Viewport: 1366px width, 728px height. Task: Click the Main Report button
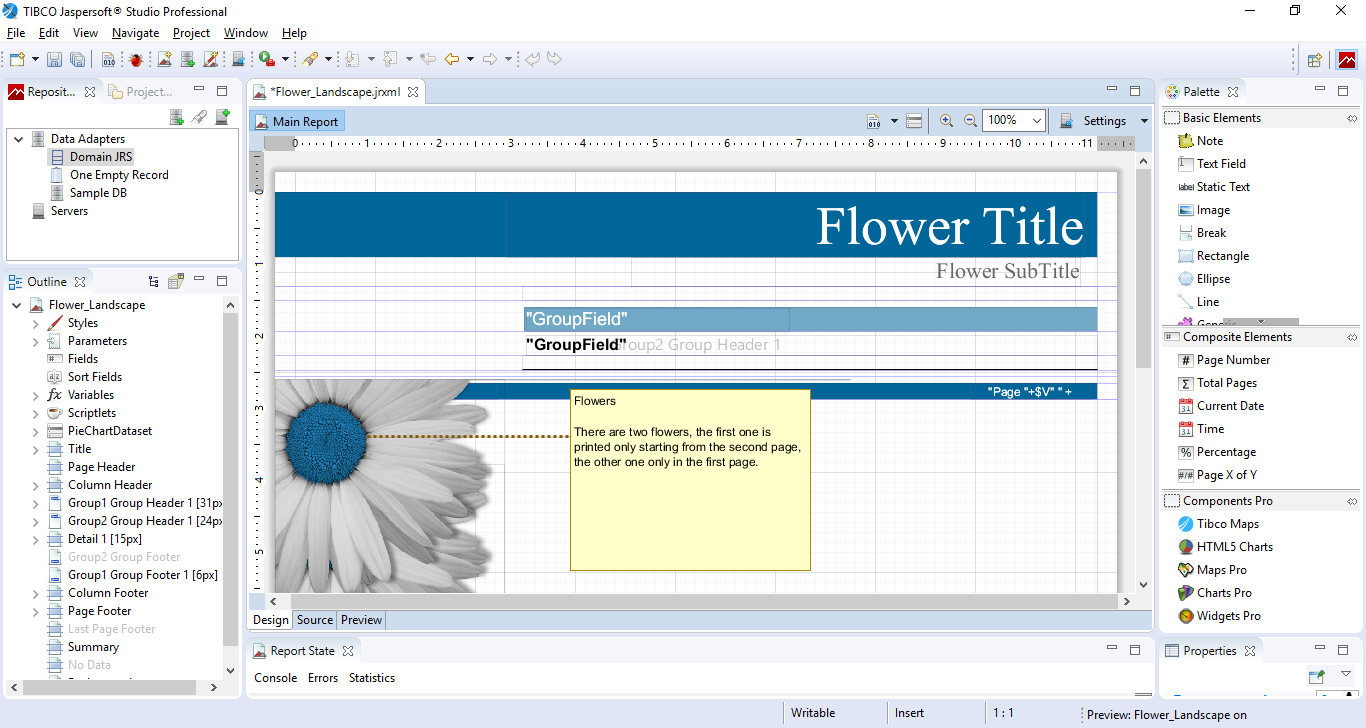click(x=297, y=122)
